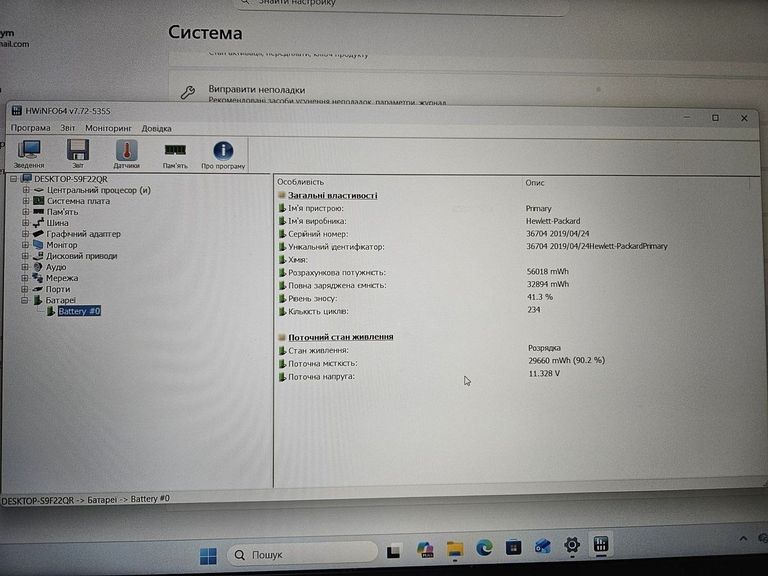The width and height of the screenshot is (768, 576).
Task: Click the HWiNFO taskbar icon
Action: tap(600, 544)
